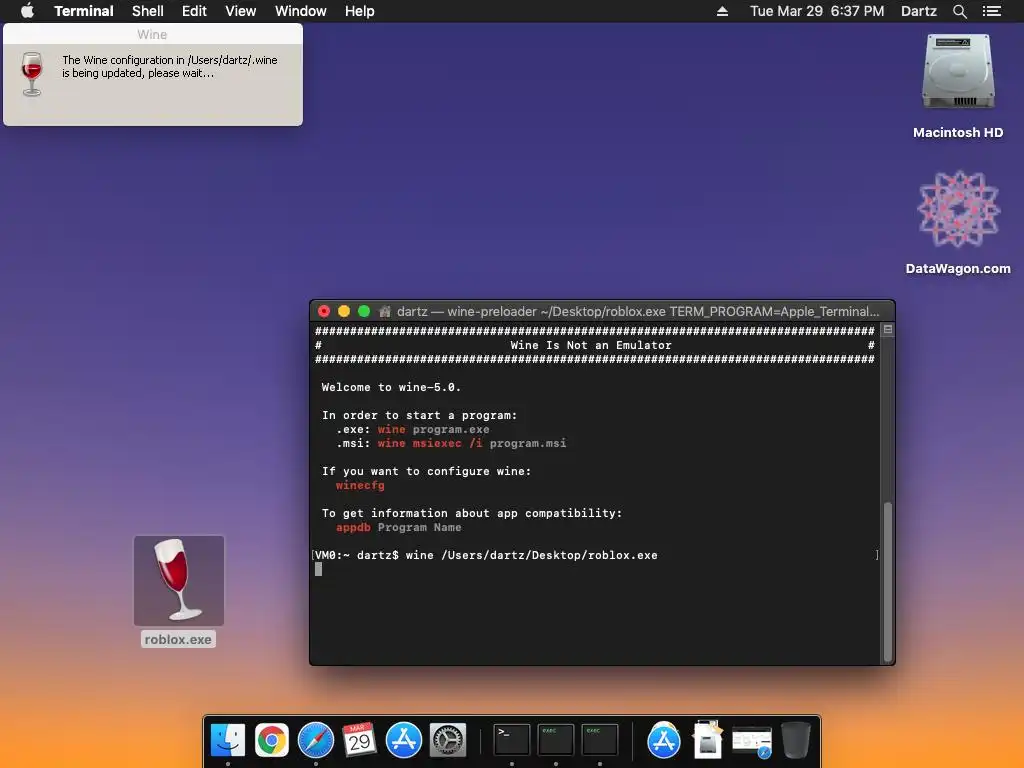
Task: Click the Terminal window title 'dartz — wine-preloader'
Action: [638, 312]
